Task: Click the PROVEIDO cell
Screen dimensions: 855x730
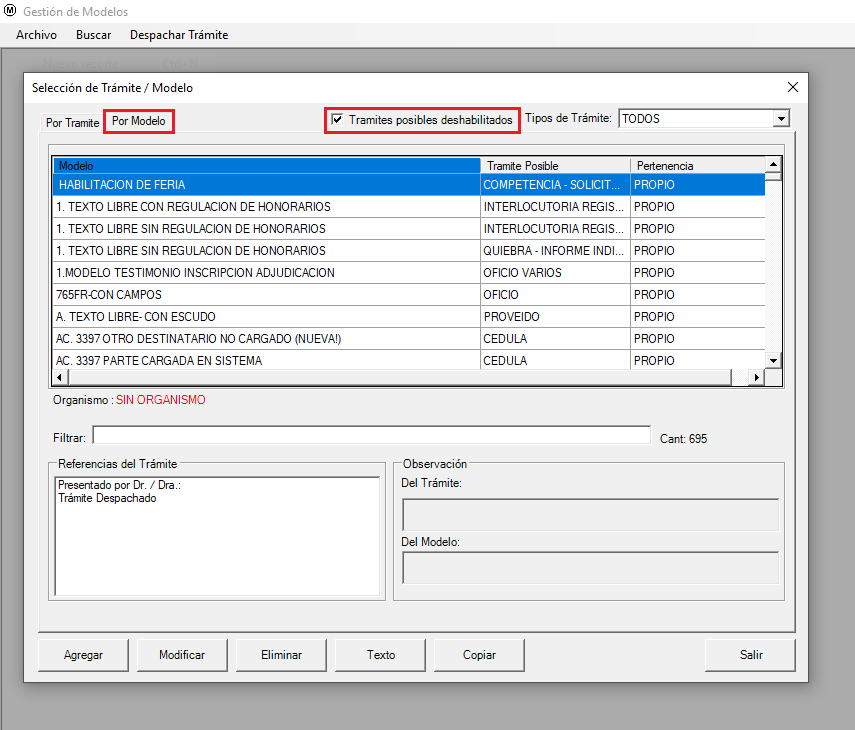Action: pyautogui.click(x=555, y=317)
